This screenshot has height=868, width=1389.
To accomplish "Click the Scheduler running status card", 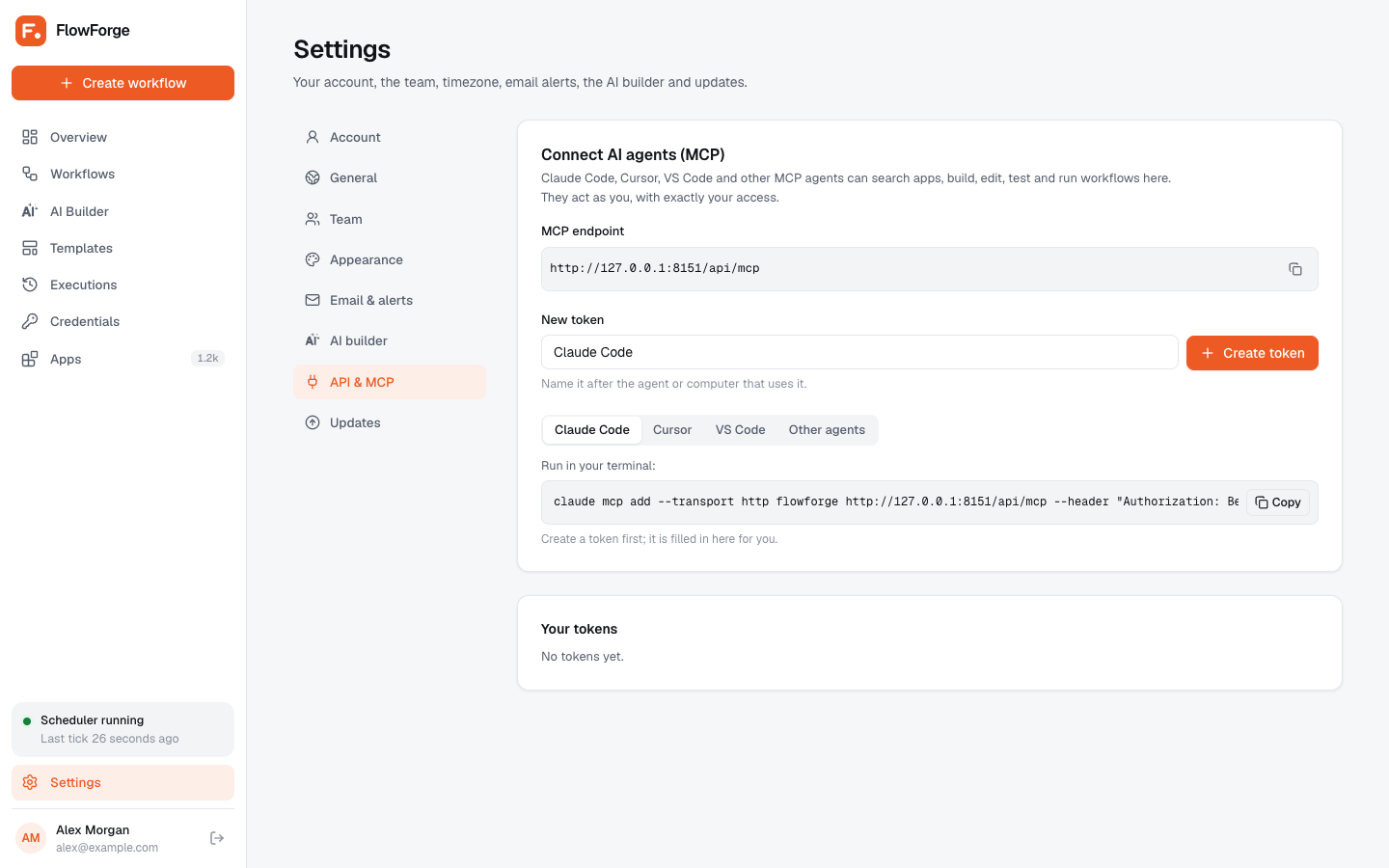I will tap(123, 729).
